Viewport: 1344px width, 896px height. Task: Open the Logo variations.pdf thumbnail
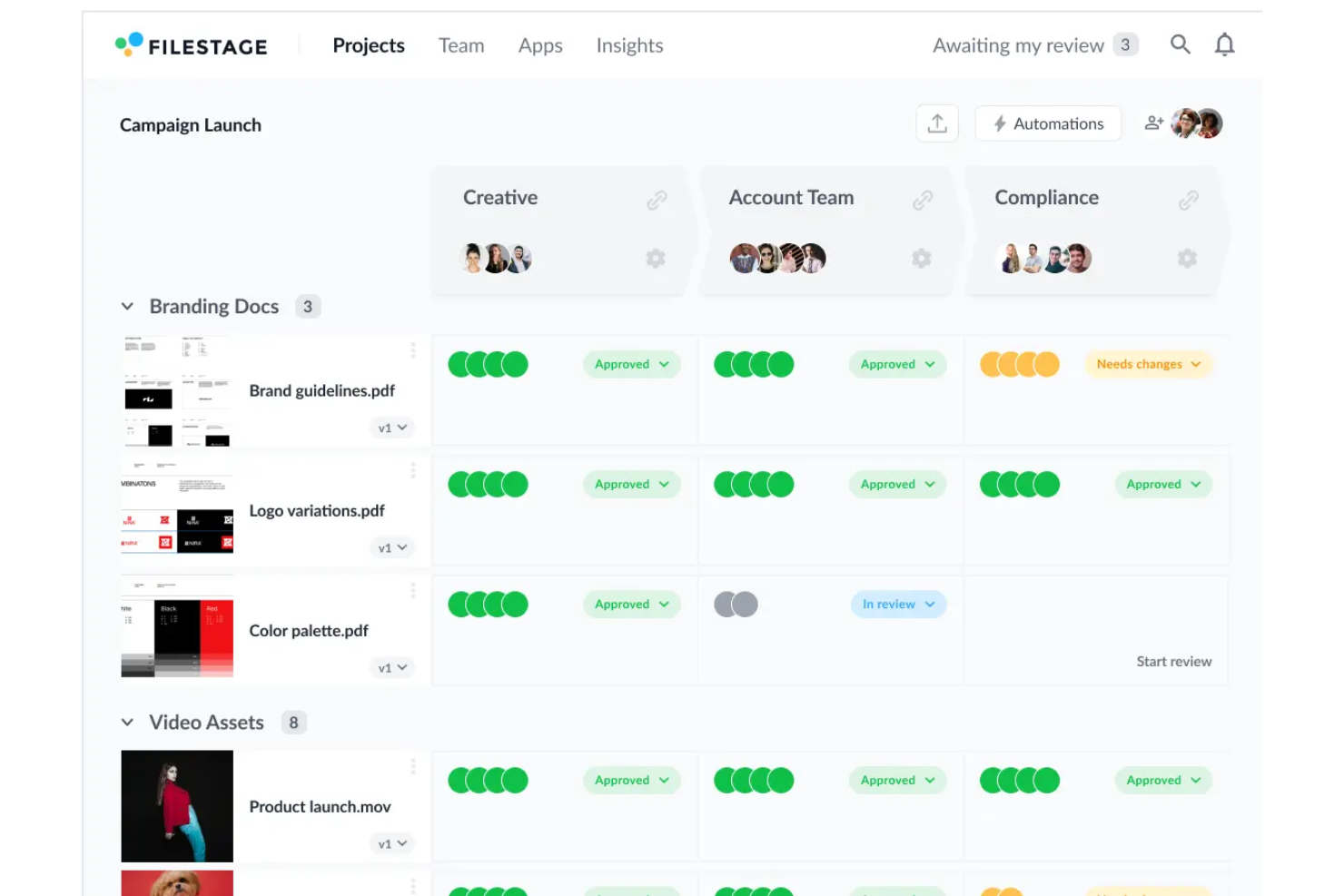click(x=177, y=511)
